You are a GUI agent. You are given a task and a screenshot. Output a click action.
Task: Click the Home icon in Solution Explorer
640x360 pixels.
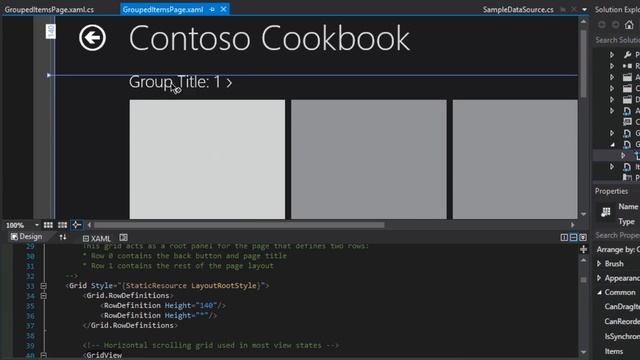coord(629,25)
